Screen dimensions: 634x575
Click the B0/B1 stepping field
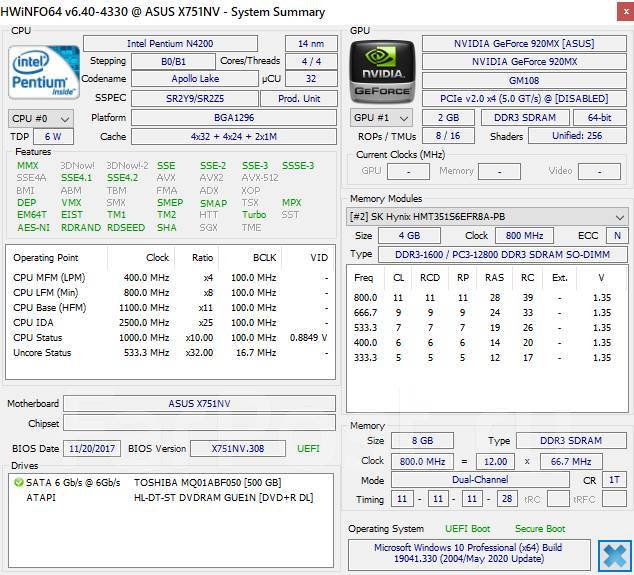173,61
